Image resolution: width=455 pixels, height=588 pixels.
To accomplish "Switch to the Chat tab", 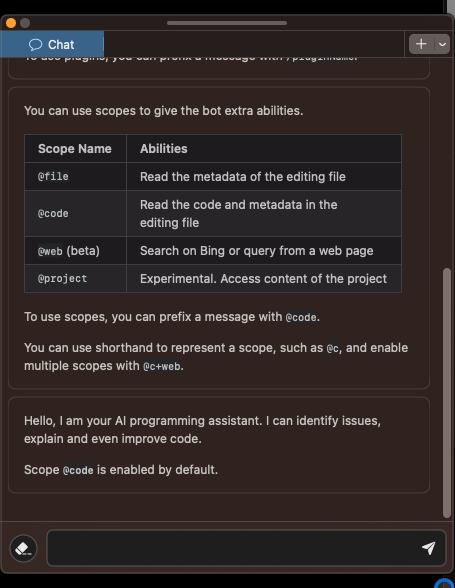I will (x=52, y=44).
